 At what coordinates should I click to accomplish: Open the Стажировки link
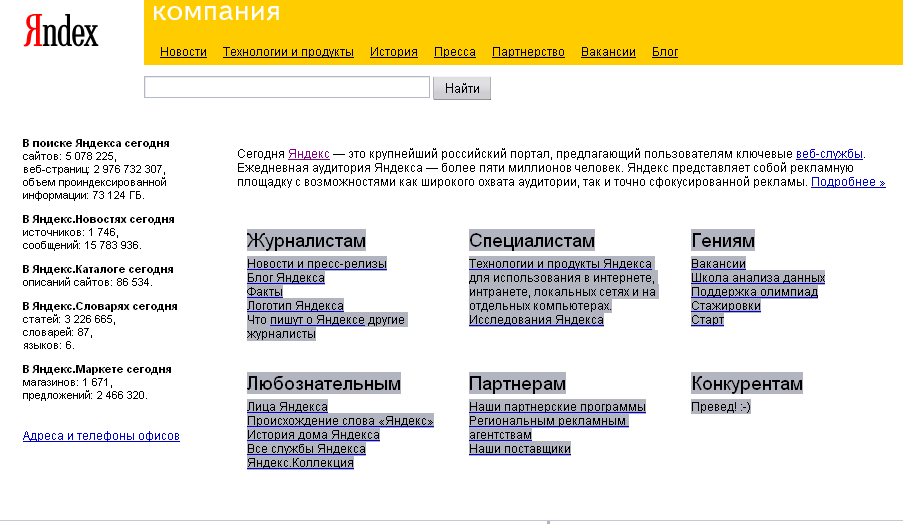coord(726,306)
